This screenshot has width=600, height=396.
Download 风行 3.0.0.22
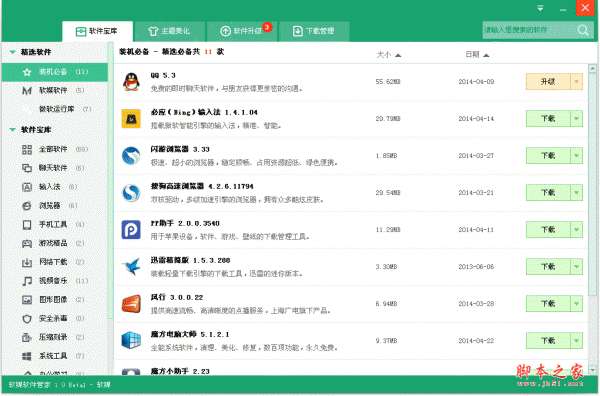pos(548,304)
